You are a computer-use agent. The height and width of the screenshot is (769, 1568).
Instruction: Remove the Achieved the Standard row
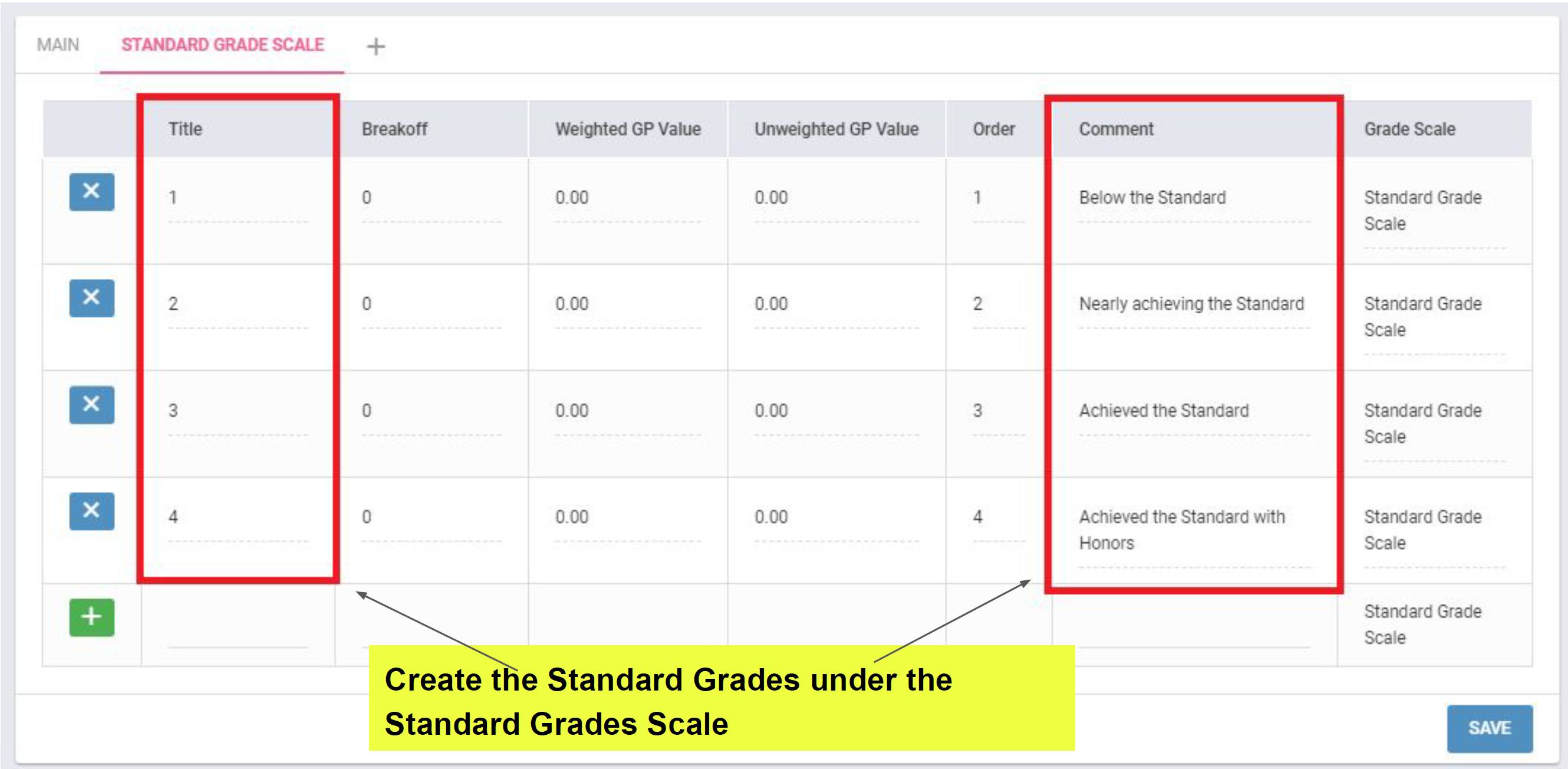[x=91, y=405]
